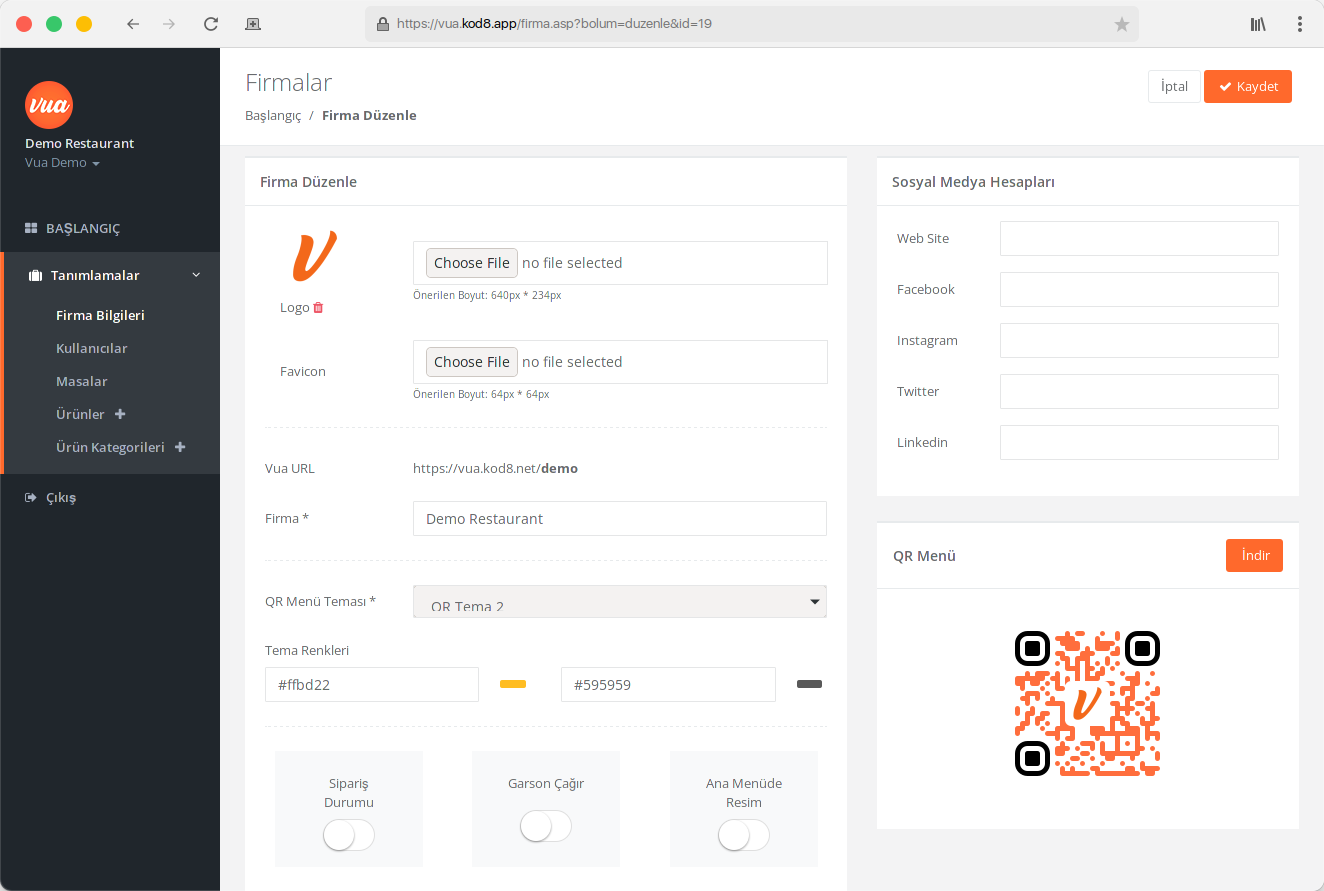
Task: Click the Tanımlamalar briefcase icon
Action: [35, 276]
